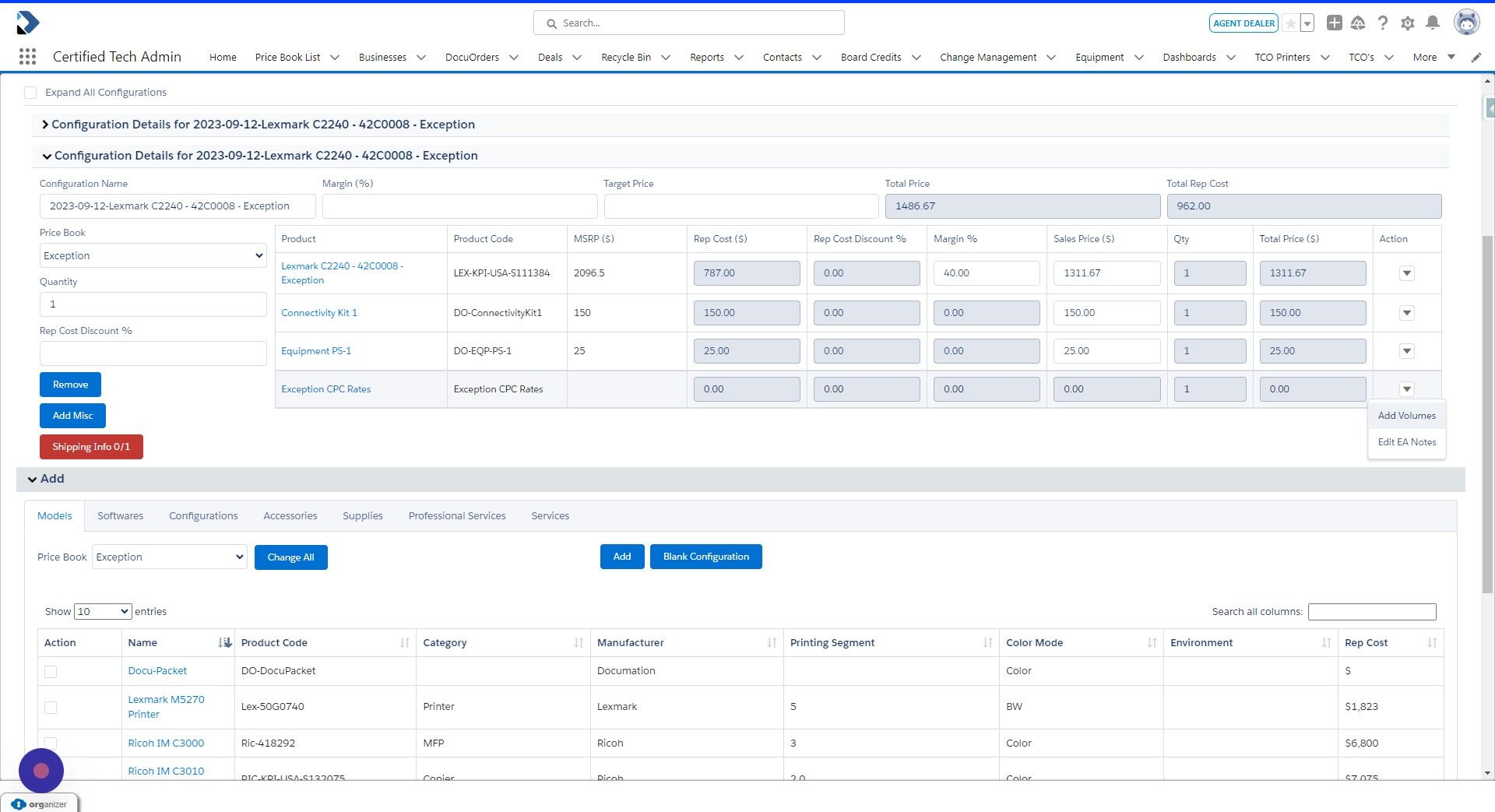Viewport: 1495px width, 812px height.
Task: Open the Salesforce global actions plus icon
Action: click(1334, 23)
